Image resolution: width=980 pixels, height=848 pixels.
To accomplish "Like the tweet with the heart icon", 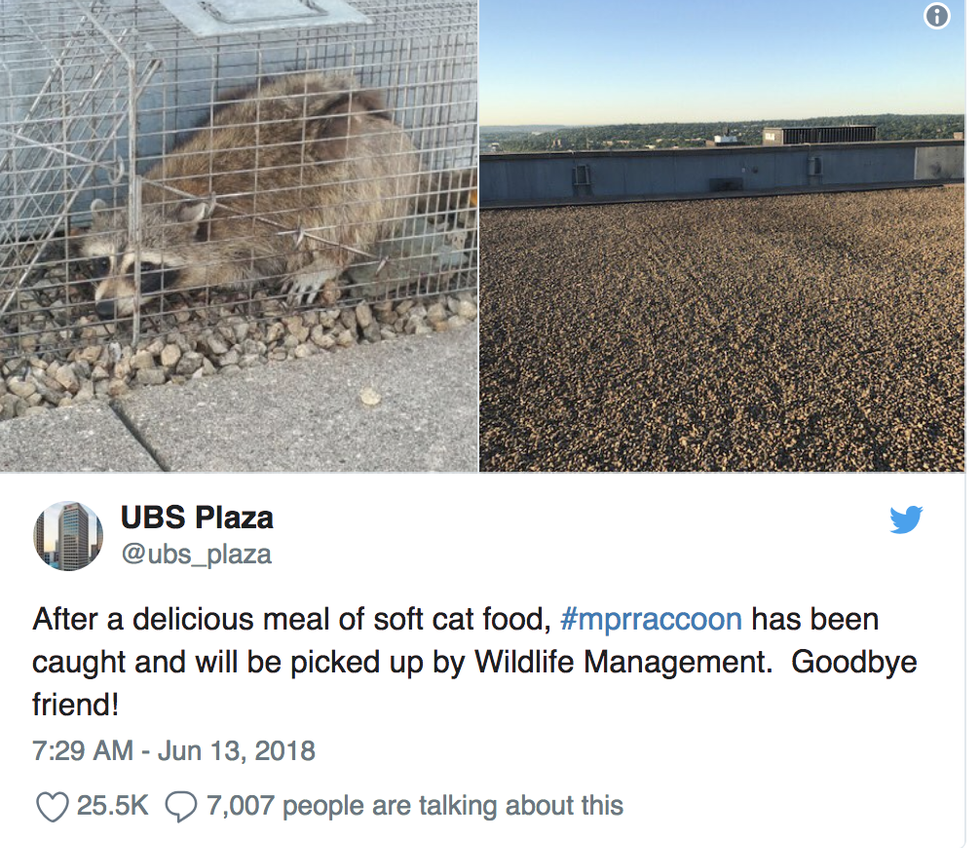I will click(x=52, y=806).
